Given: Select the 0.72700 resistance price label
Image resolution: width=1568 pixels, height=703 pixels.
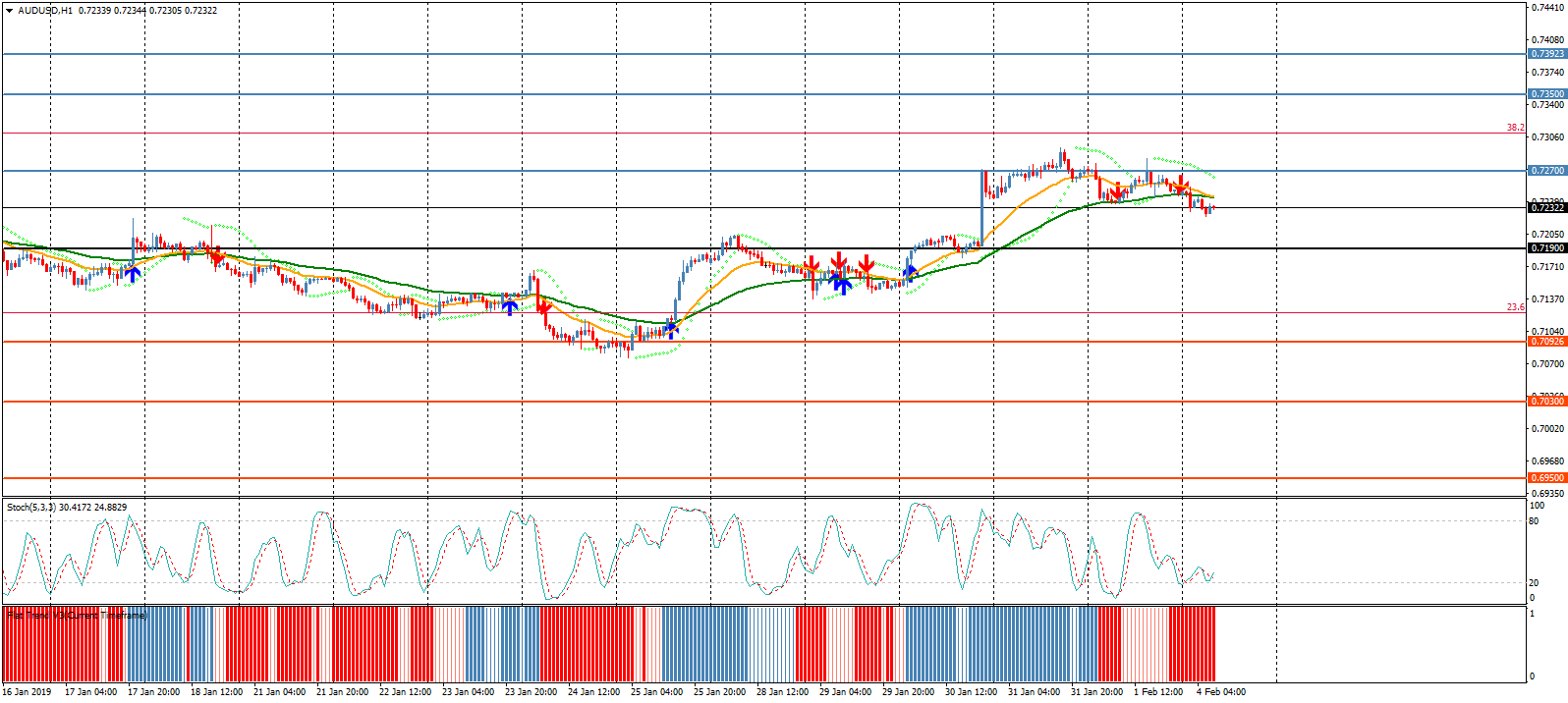Looking at the screenshot, I should (x=1546, y=171).
